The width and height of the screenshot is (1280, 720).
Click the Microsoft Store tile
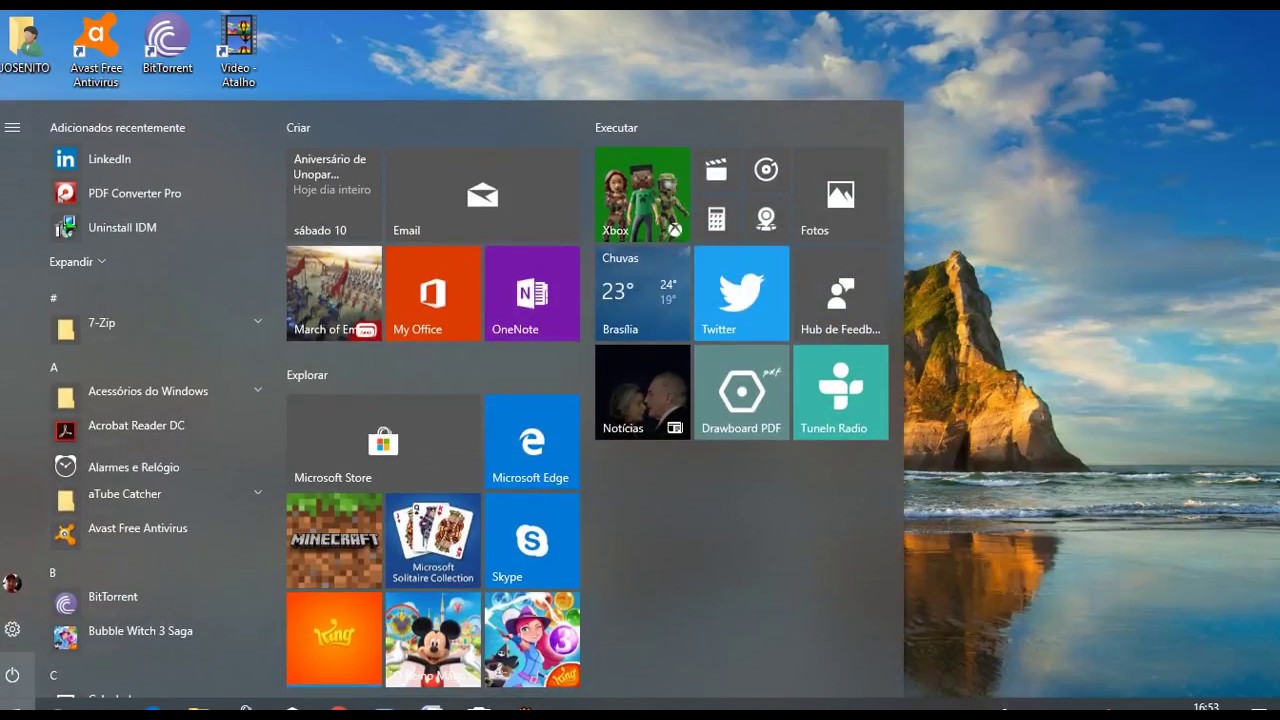point(383,441)
